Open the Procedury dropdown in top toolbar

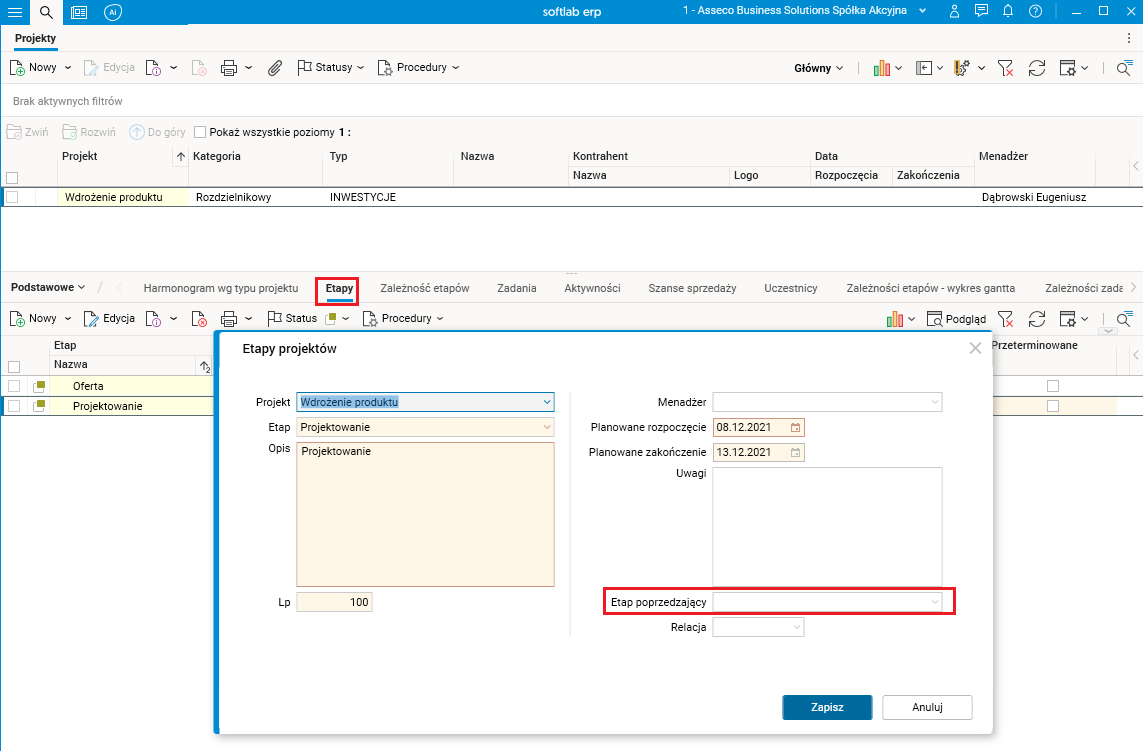point(418,67)
